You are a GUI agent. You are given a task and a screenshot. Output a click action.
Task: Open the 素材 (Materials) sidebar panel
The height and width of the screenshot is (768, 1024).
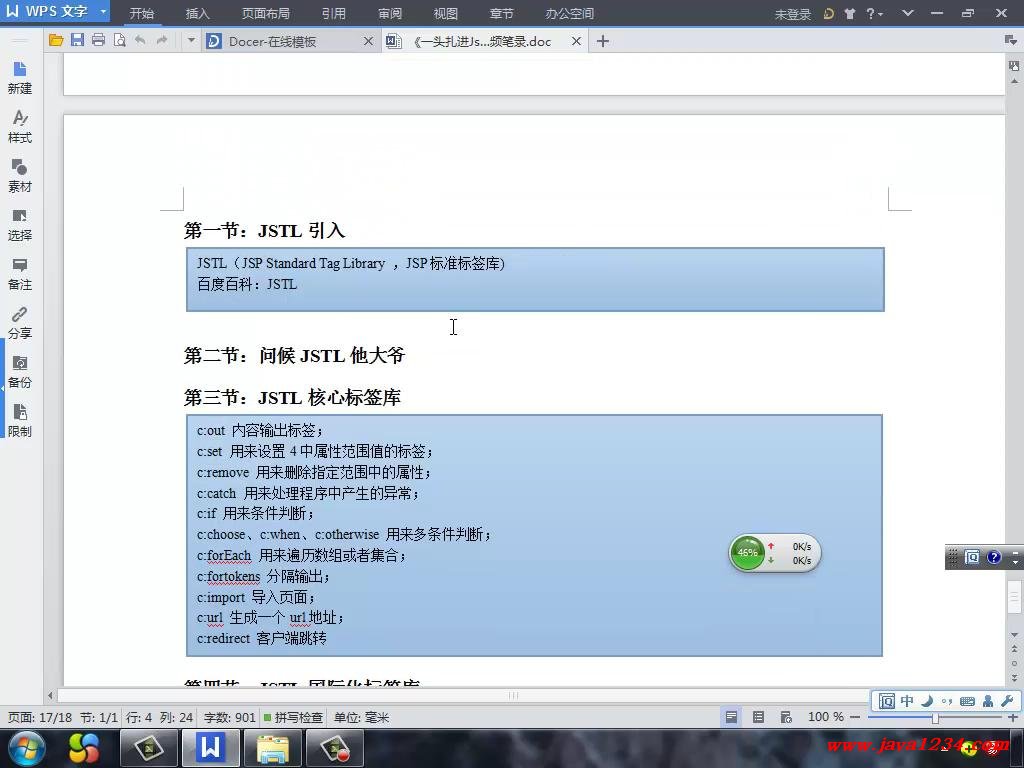click(x=20, y=175)
